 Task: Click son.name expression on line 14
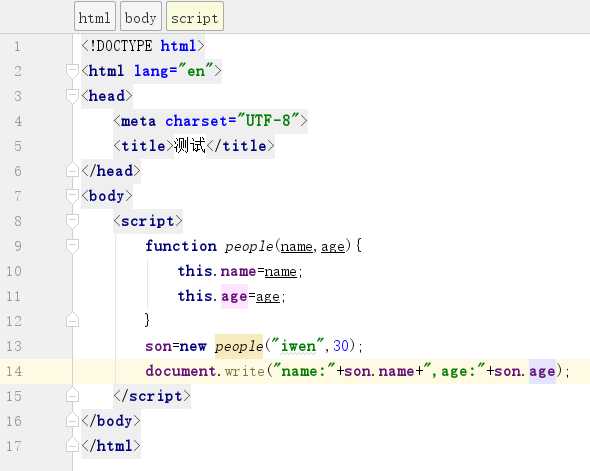pos(380,371)
